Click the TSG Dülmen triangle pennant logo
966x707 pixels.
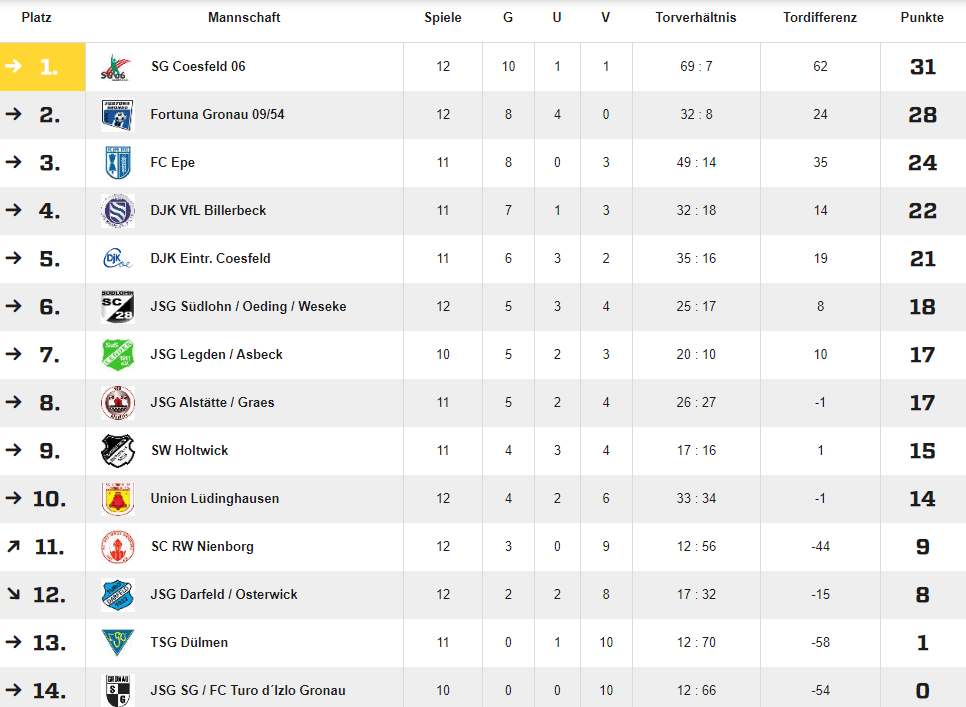[118, 642]
